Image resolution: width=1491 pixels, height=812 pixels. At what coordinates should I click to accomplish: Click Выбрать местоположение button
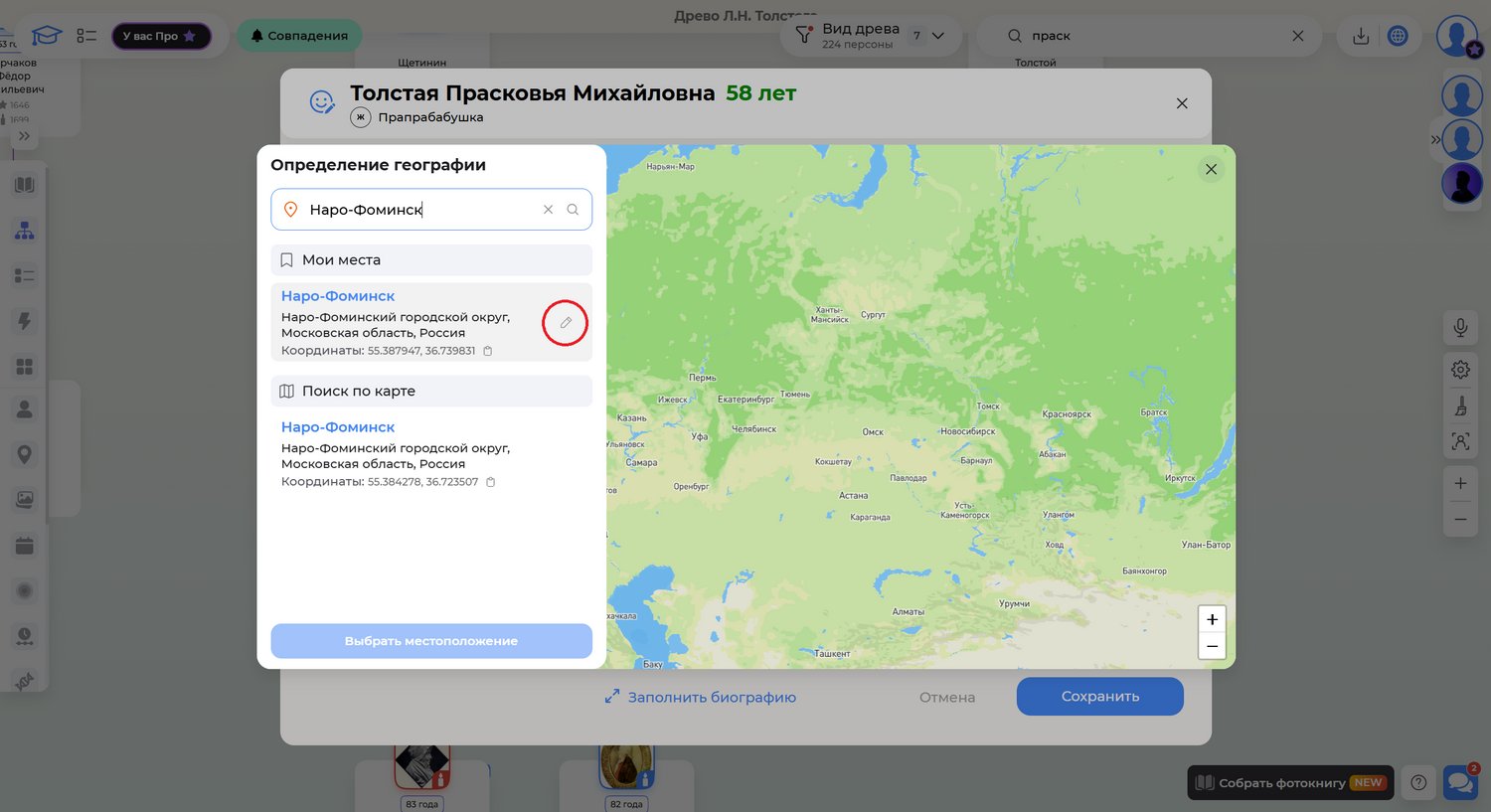click(x=431, y=641)
